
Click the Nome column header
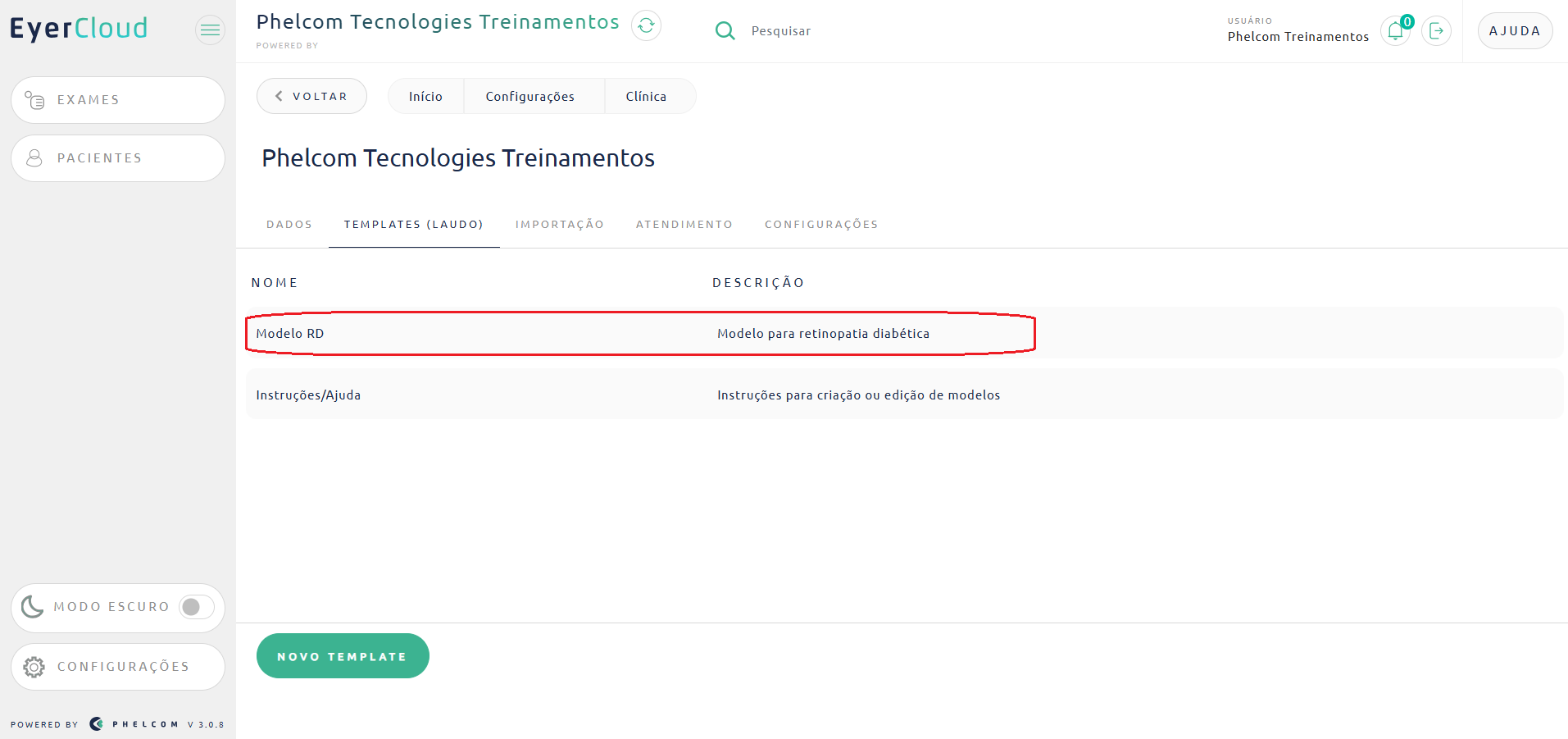(x=275, y=283)
